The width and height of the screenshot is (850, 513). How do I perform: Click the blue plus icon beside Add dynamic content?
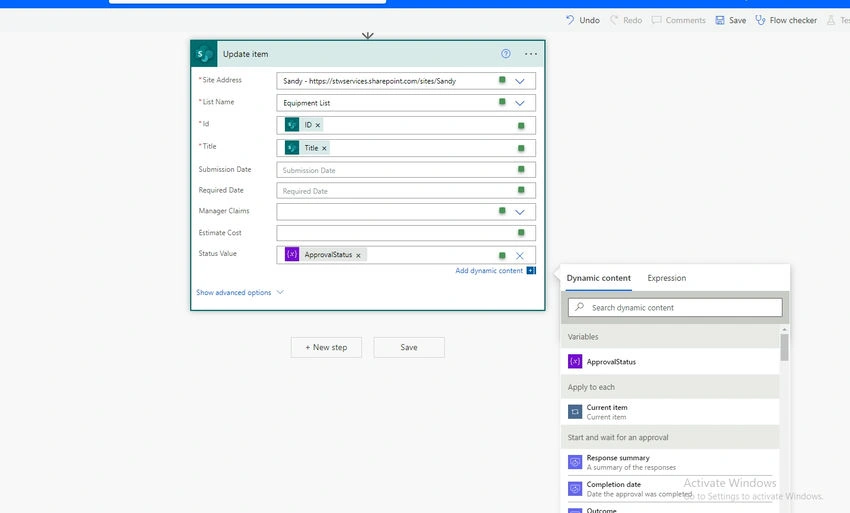click(x=531, y=270)
